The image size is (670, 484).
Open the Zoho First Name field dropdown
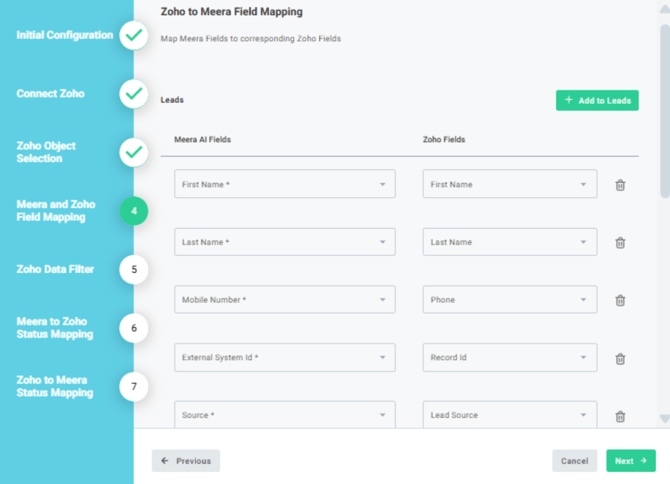point(510,184)
